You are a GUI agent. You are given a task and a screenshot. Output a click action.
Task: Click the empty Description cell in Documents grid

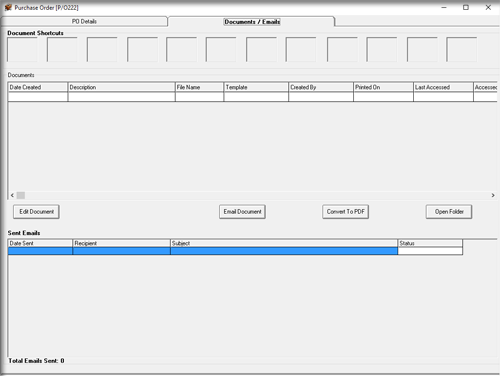(121, 97)
